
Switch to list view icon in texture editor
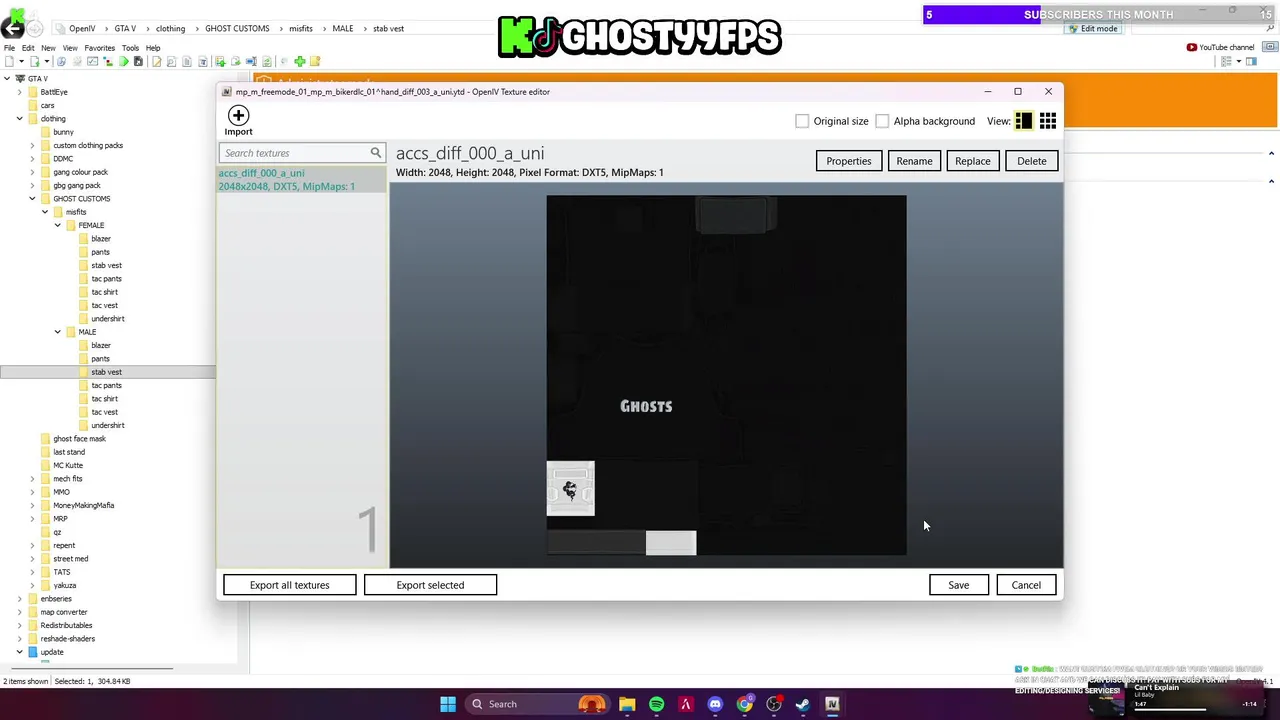click(1024, 121)
